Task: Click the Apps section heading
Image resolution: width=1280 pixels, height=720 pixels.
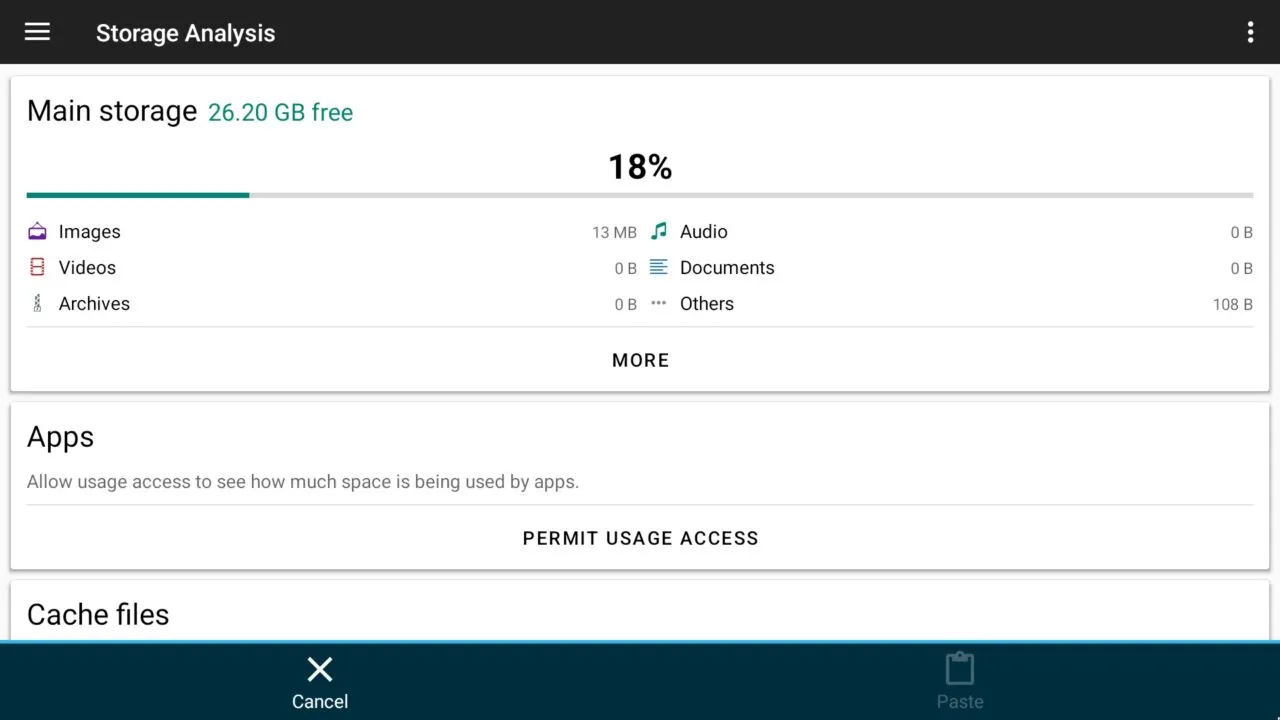Action: point(61,437)
